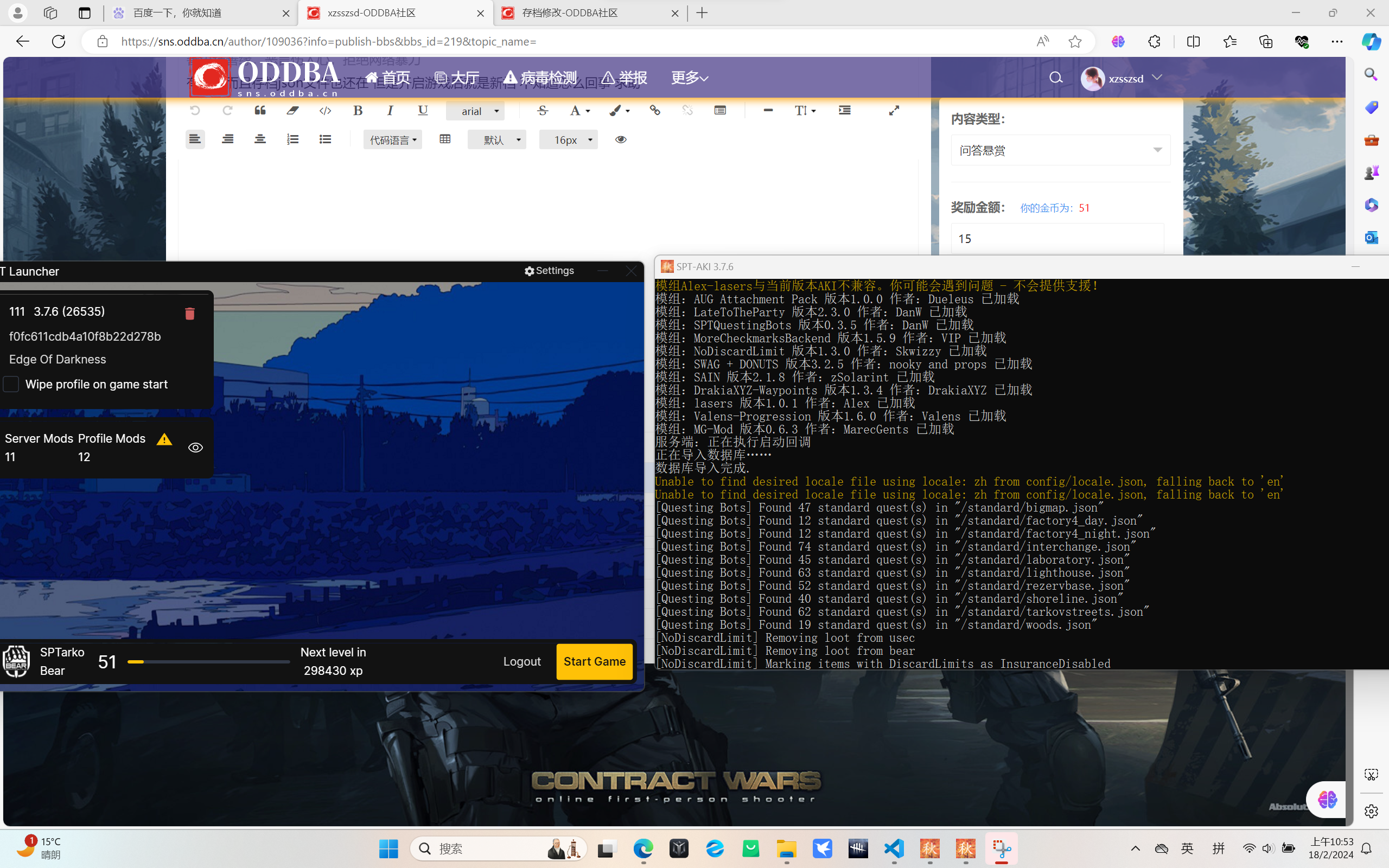Open the heading text size dropdown
The width and height of the screenshot is (1389, 868).
tap(805, 110)
